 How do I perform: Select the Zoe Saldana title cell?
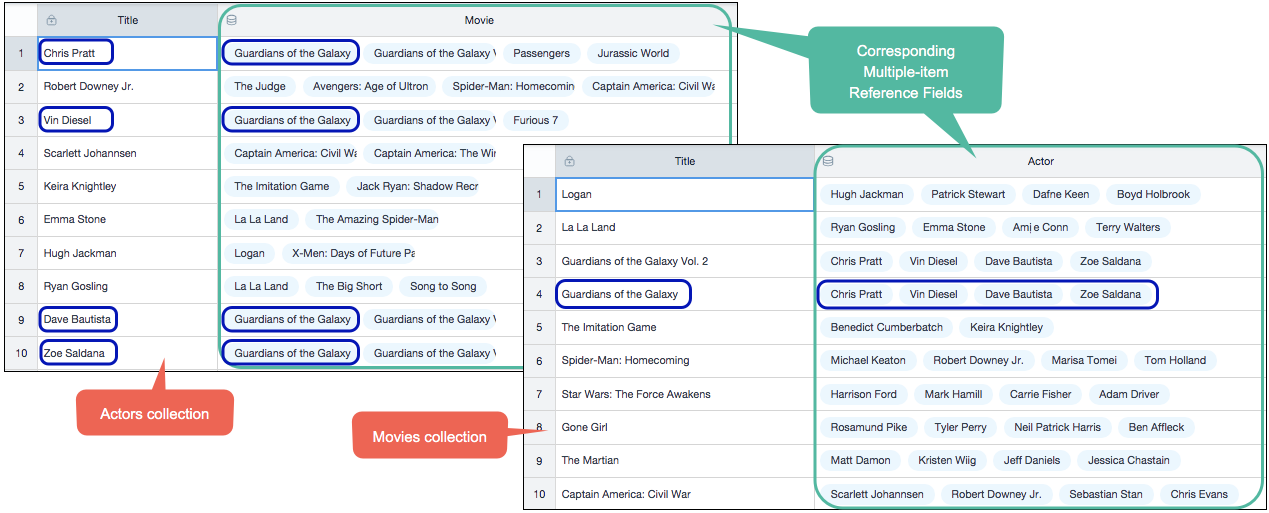tap(128, 353)
